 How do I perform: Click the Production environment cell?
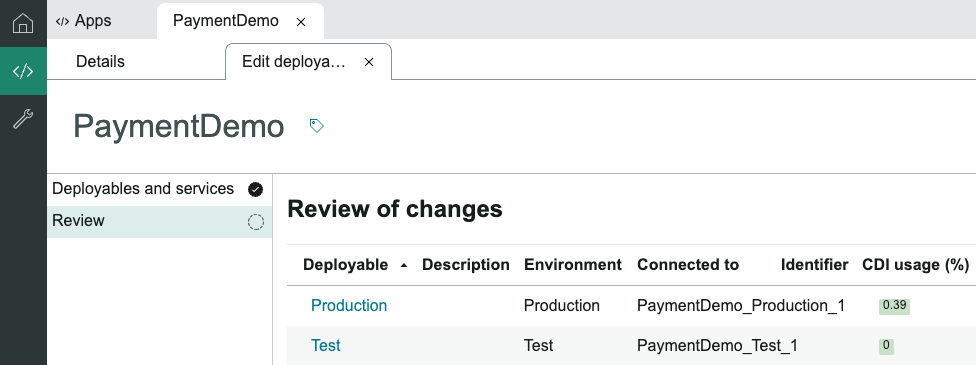561,305
